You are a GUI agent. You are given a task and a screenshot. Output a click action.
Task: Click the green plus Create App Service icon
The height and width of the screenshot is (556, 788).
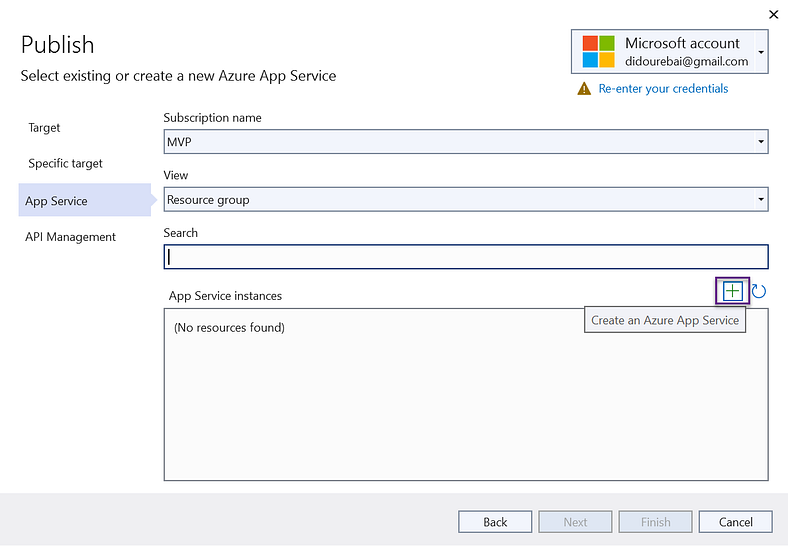[733, 291]
